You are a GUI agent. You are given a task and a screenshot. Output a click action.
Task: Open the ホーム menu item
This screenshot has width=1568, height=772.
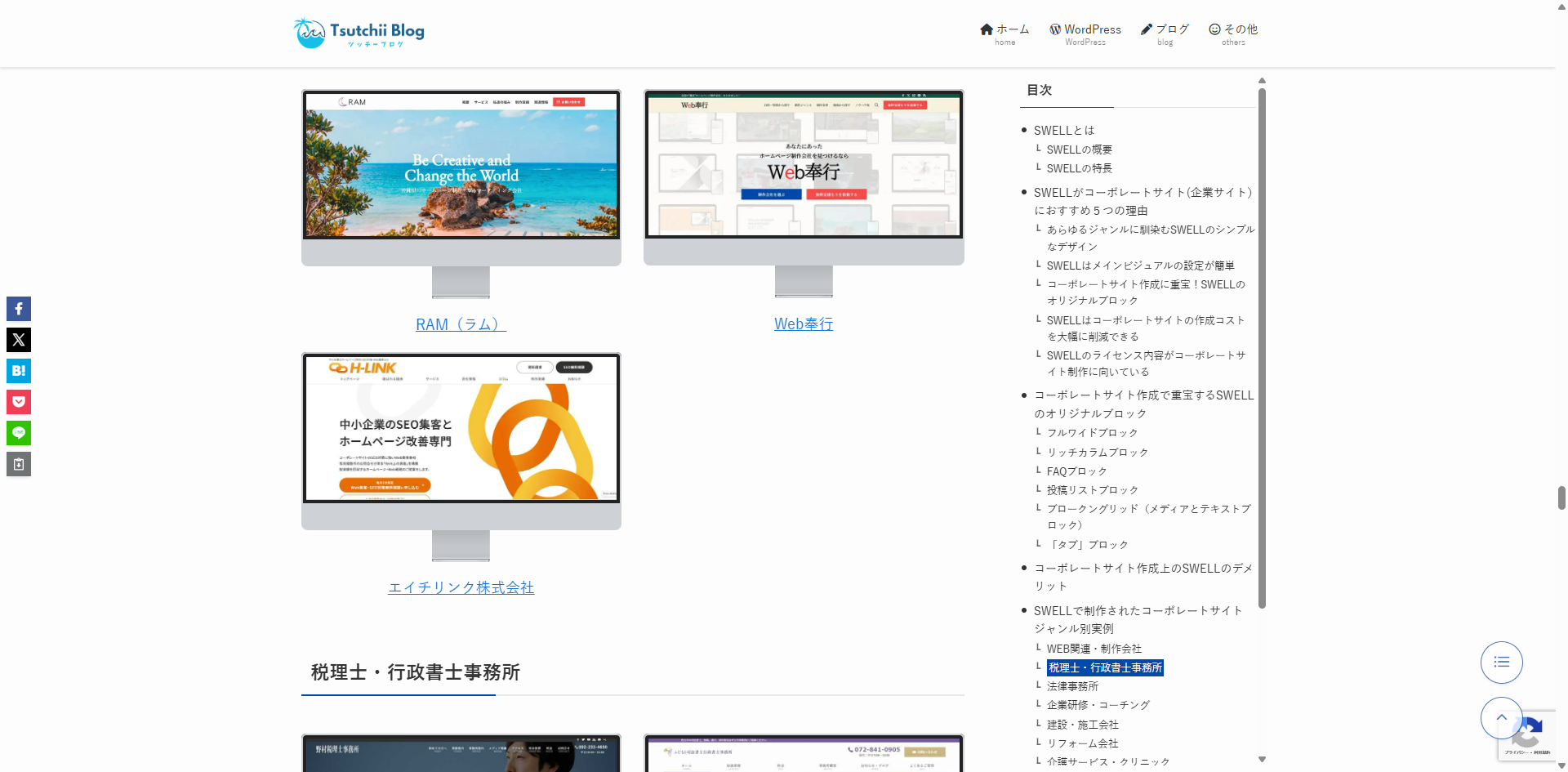[1004, 33]
